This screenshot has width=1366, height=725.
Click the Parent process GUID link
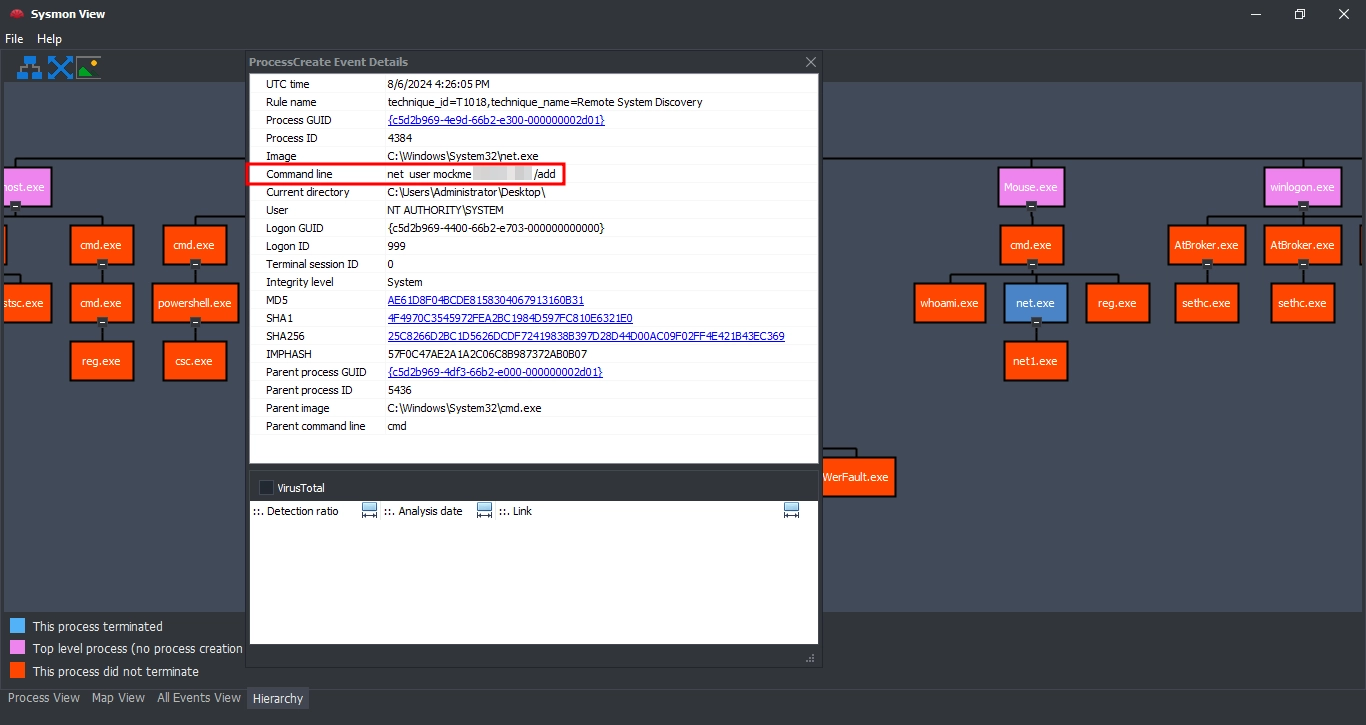pyautogui.click(x=495, y=372)
